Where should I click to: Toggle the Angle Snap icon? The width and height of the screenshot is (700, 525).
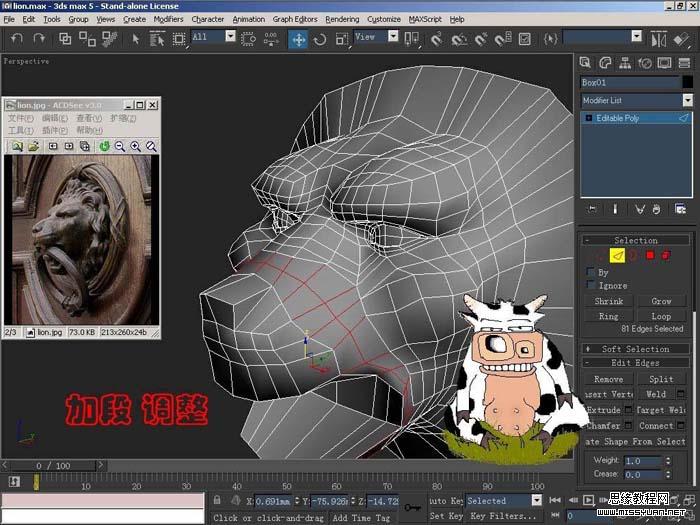458,39
